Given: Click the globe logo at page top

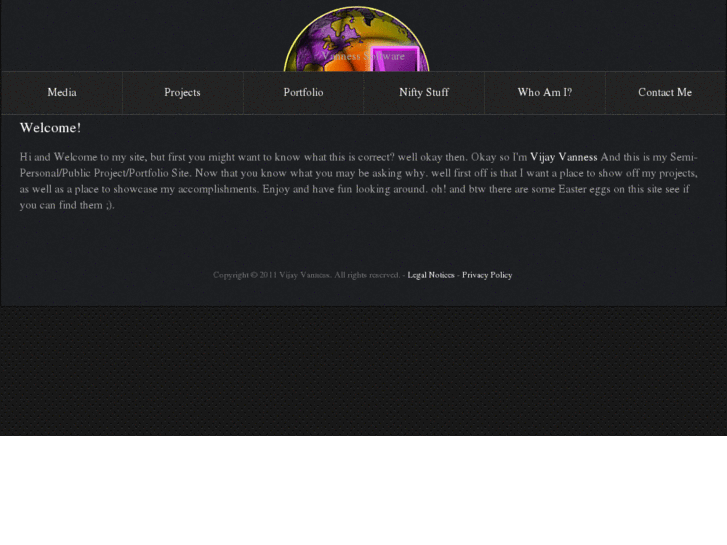Looking at the screenshot, I should pos(357,39).
